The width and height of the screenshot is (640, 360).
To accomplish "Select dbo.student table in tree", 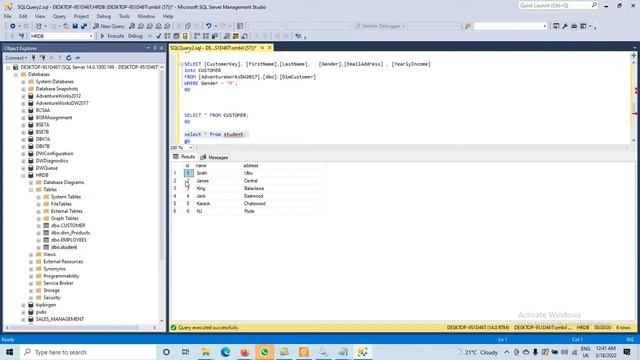I will [x=64, y=247].
